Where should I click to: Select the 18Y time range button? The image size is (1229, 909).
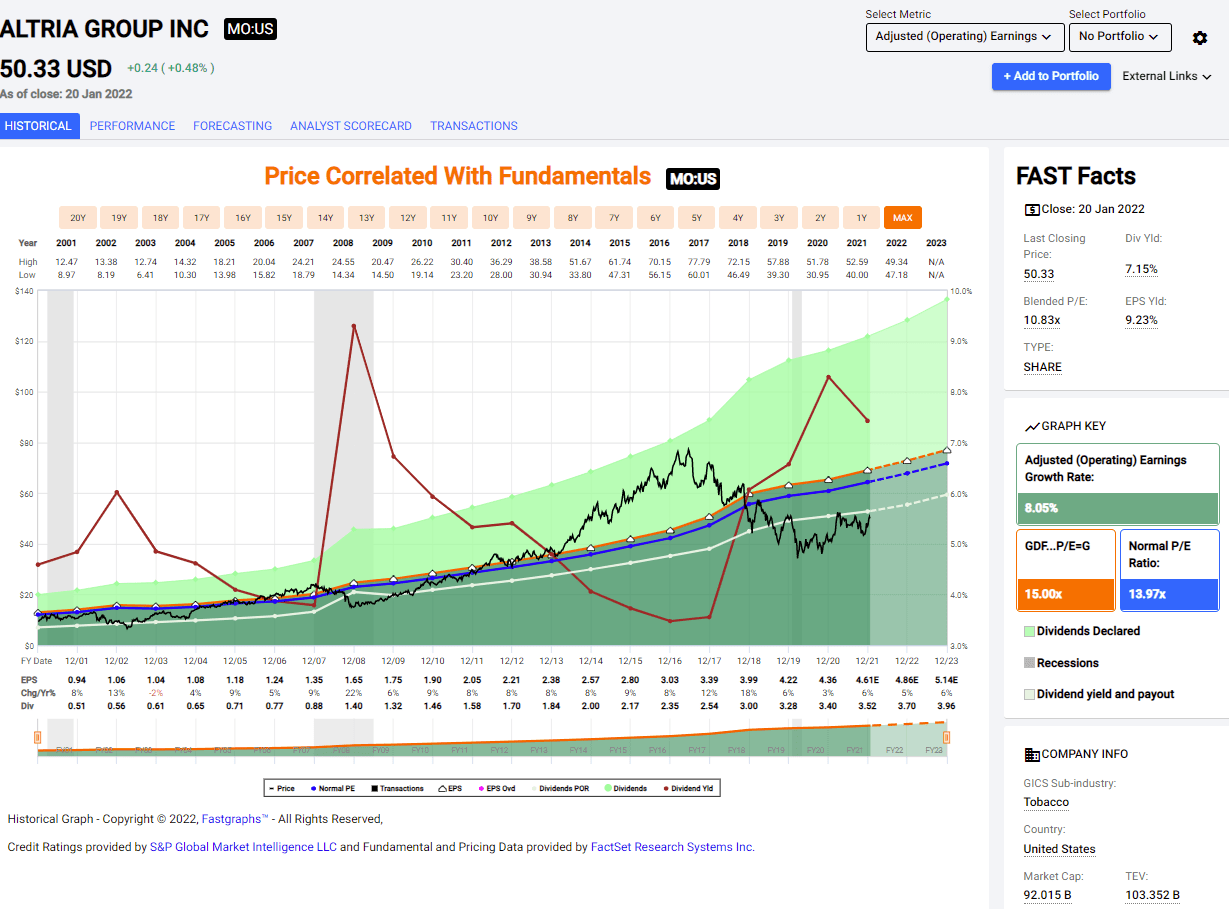pyautogui.click(x=160, y=218)
